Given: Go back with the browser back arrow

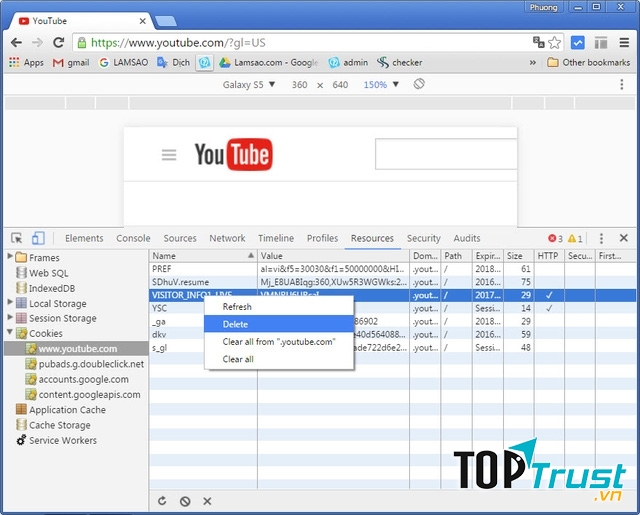Looking at the screenshot, I should click(16, 42).
